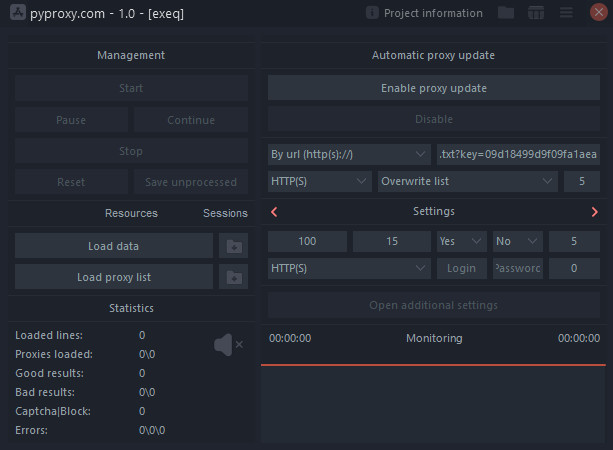Click the Continue button
The width and height of the screenshot is (613, 450).
pos(191,120)
